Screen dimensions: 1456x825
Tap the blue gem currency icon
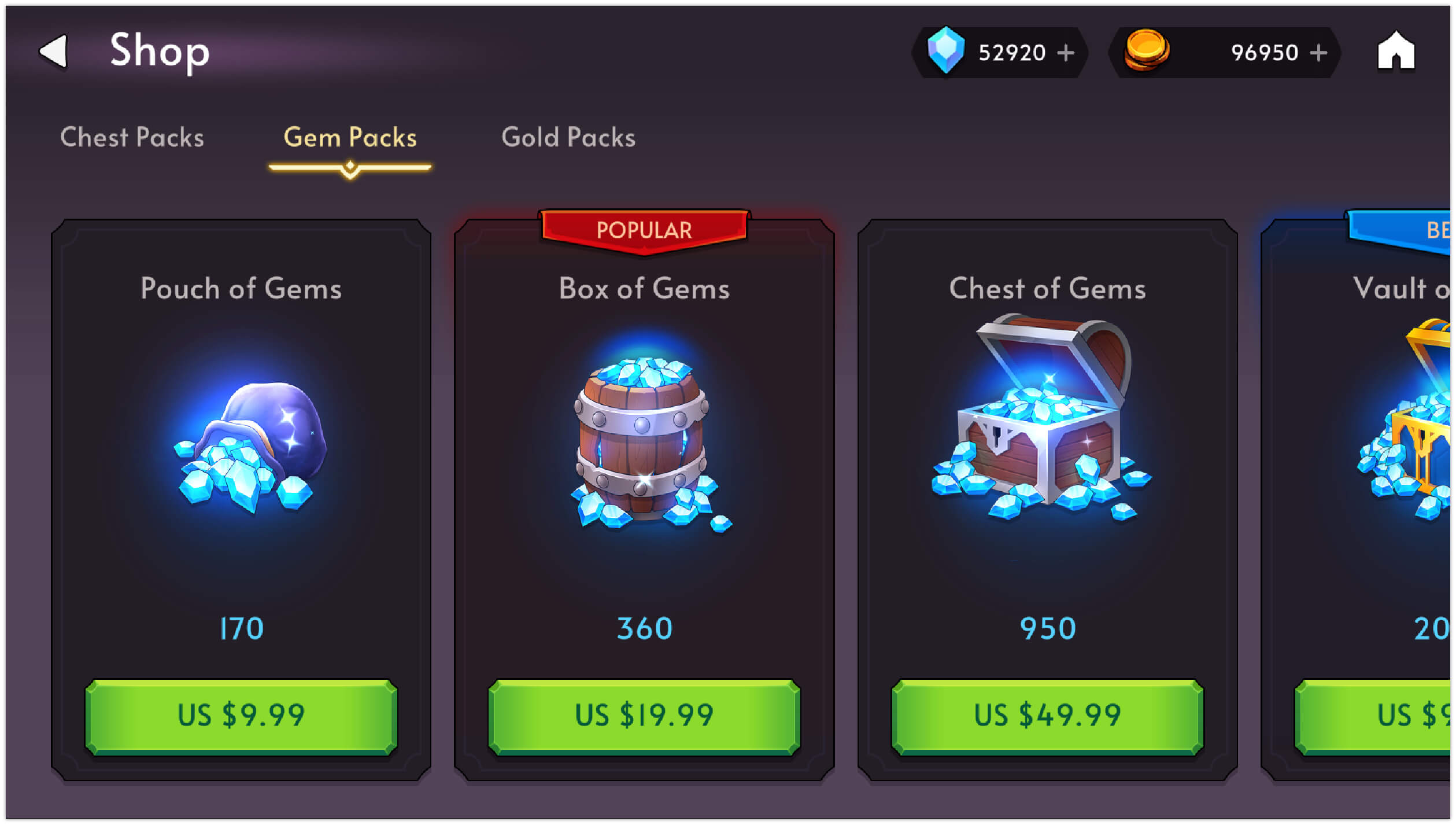click(945, 50)
